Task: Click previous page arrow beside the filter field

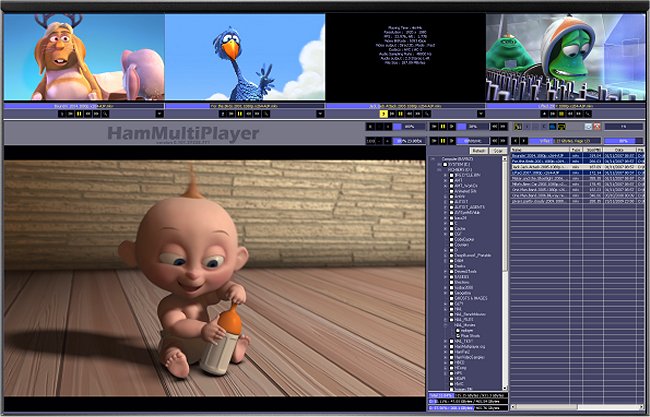Action: 515,141
